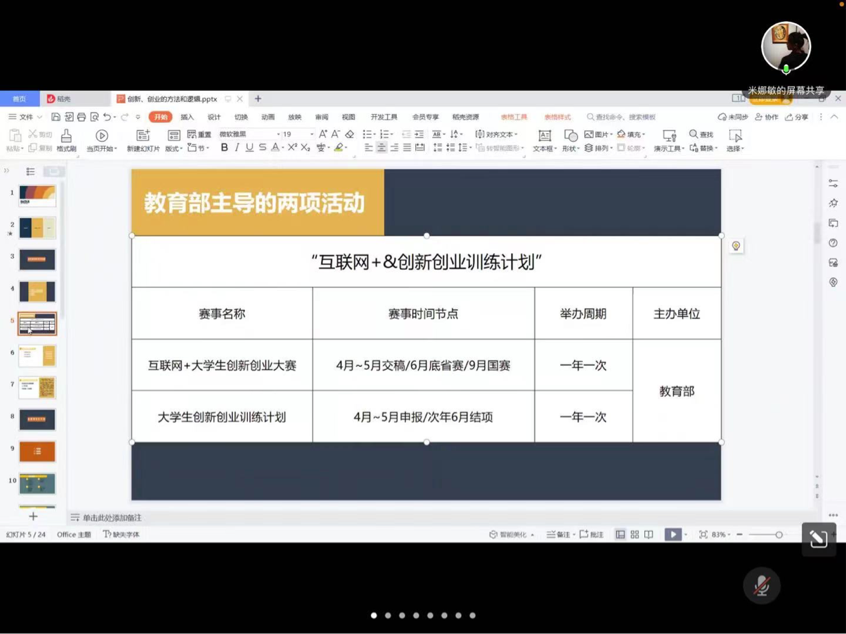The height and width of the screenshot is (634, 846).
Task: Toggle Bold formatting
Action: click(x=224, y=148)
